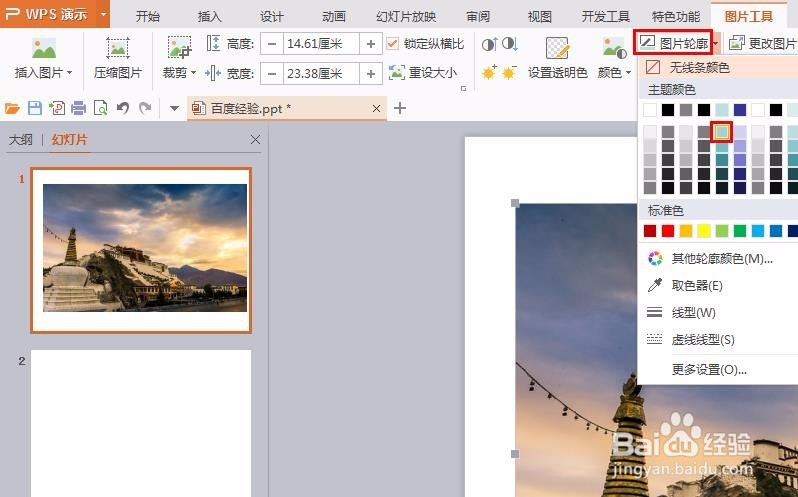Click the Picture Outline button

674,43
